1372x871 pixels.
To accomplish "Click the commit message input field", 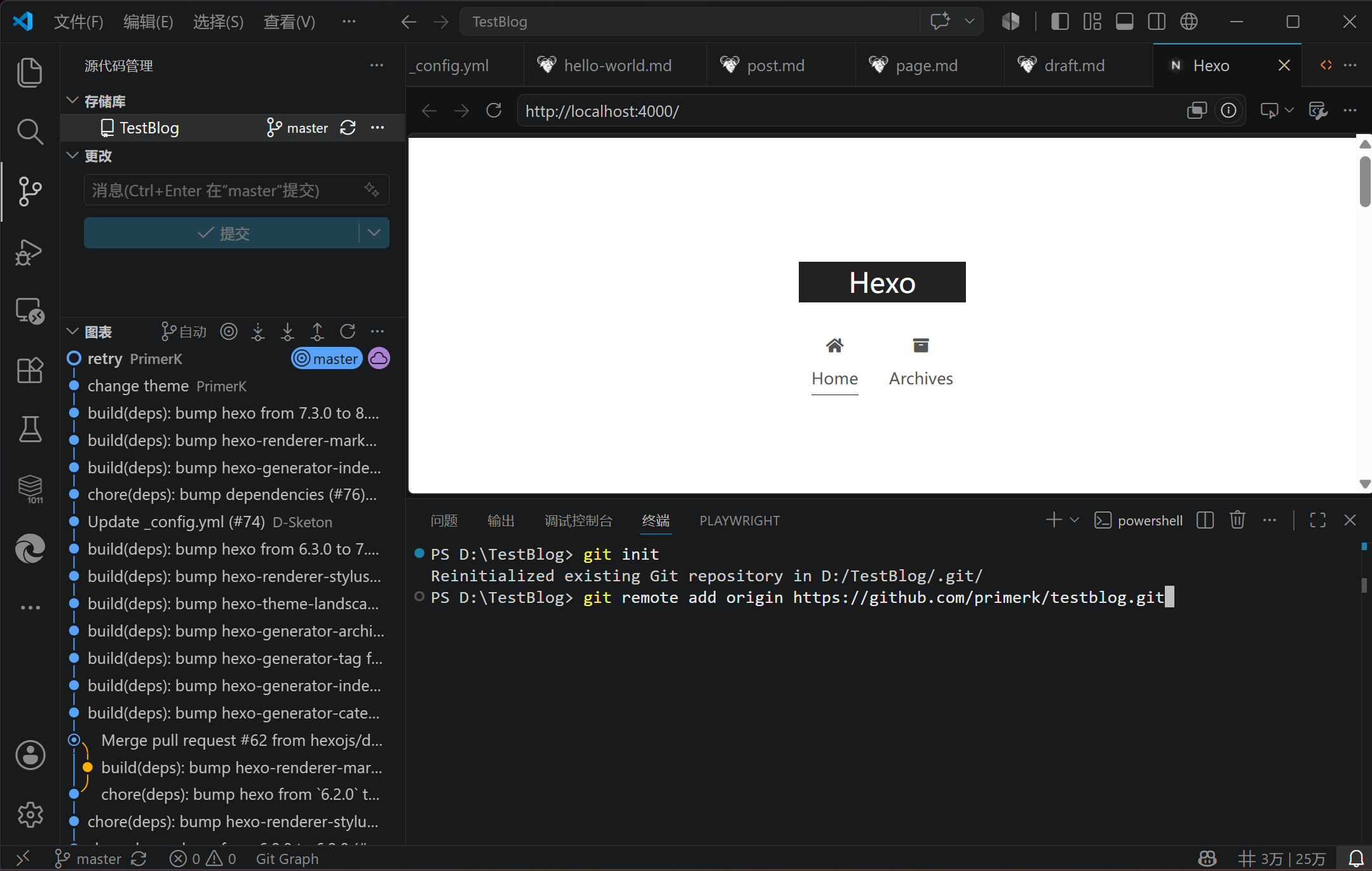I will tap(236, 190).
